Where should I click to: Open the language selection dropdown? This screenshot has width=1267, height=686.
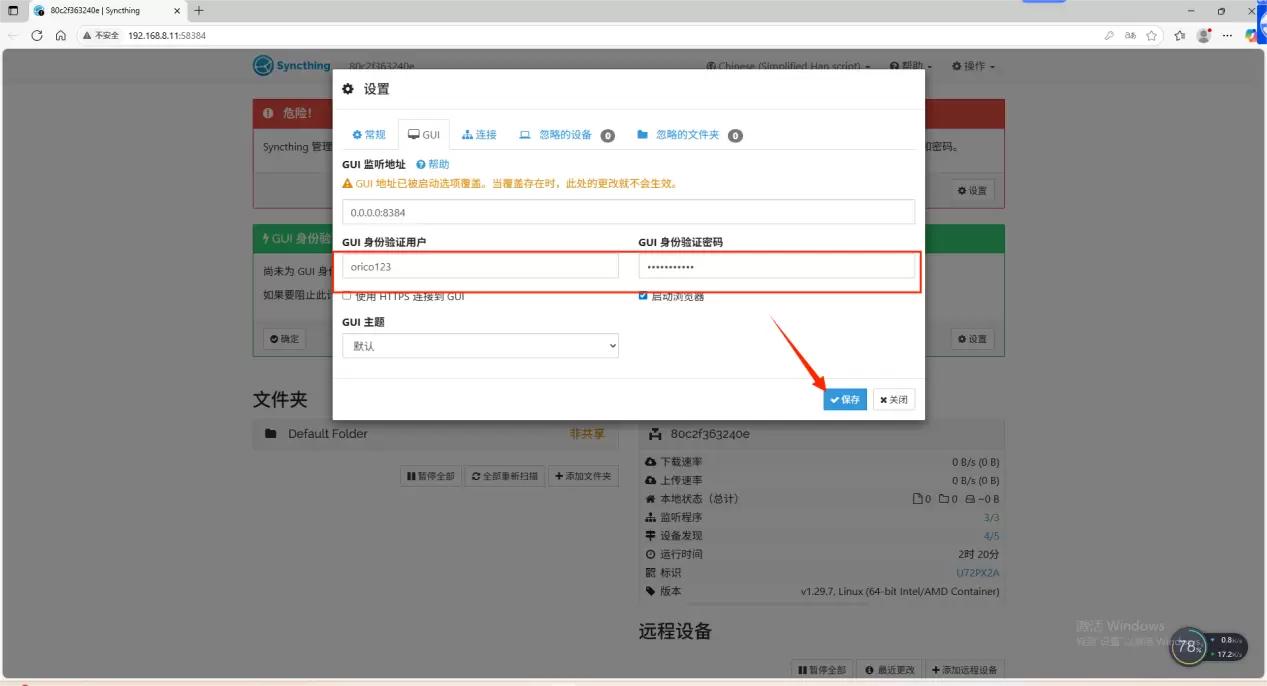click(x=793, y=66)
